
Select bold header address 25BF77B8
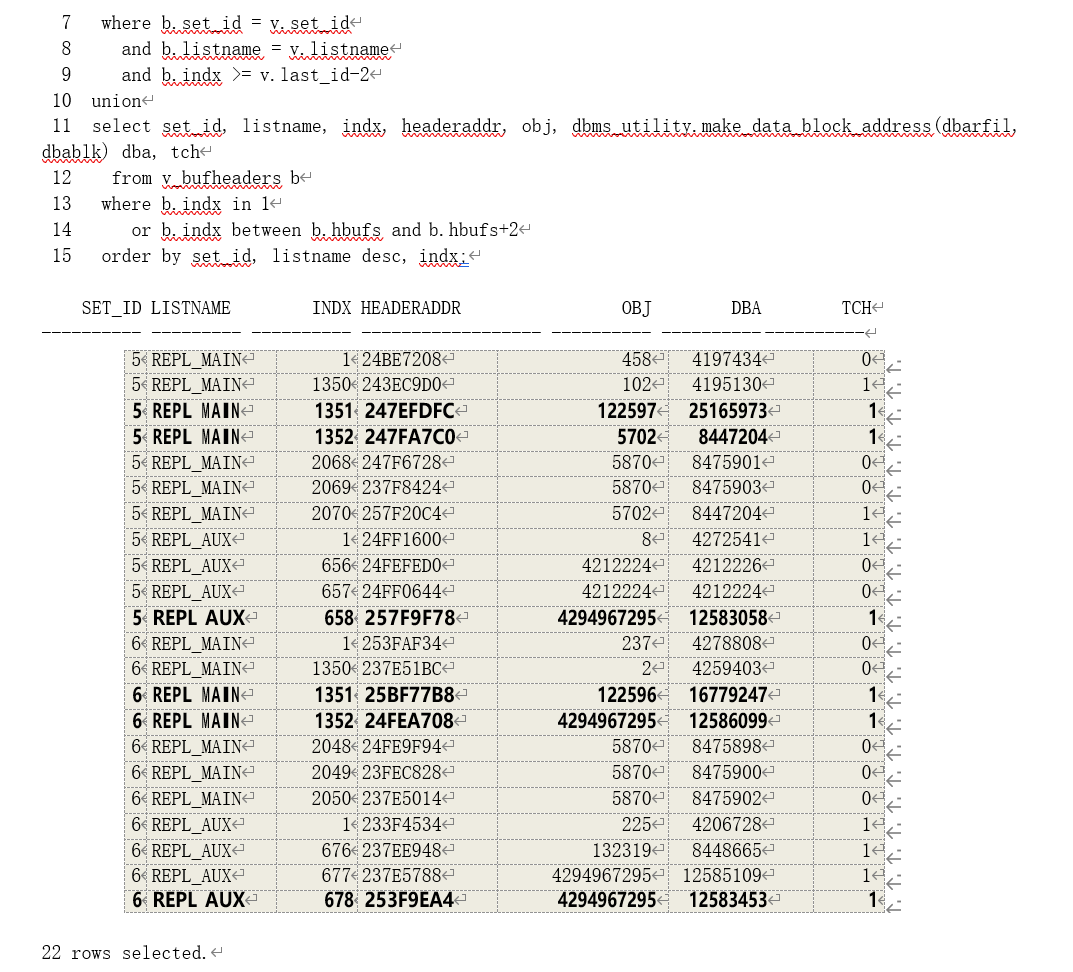[x=409, y=695]
